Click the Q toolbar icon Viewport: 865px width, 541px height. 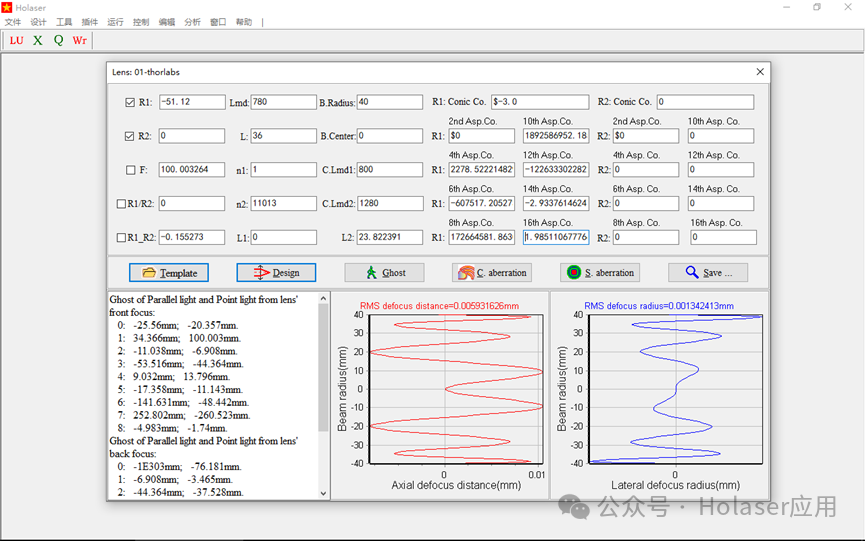(58, 40)
